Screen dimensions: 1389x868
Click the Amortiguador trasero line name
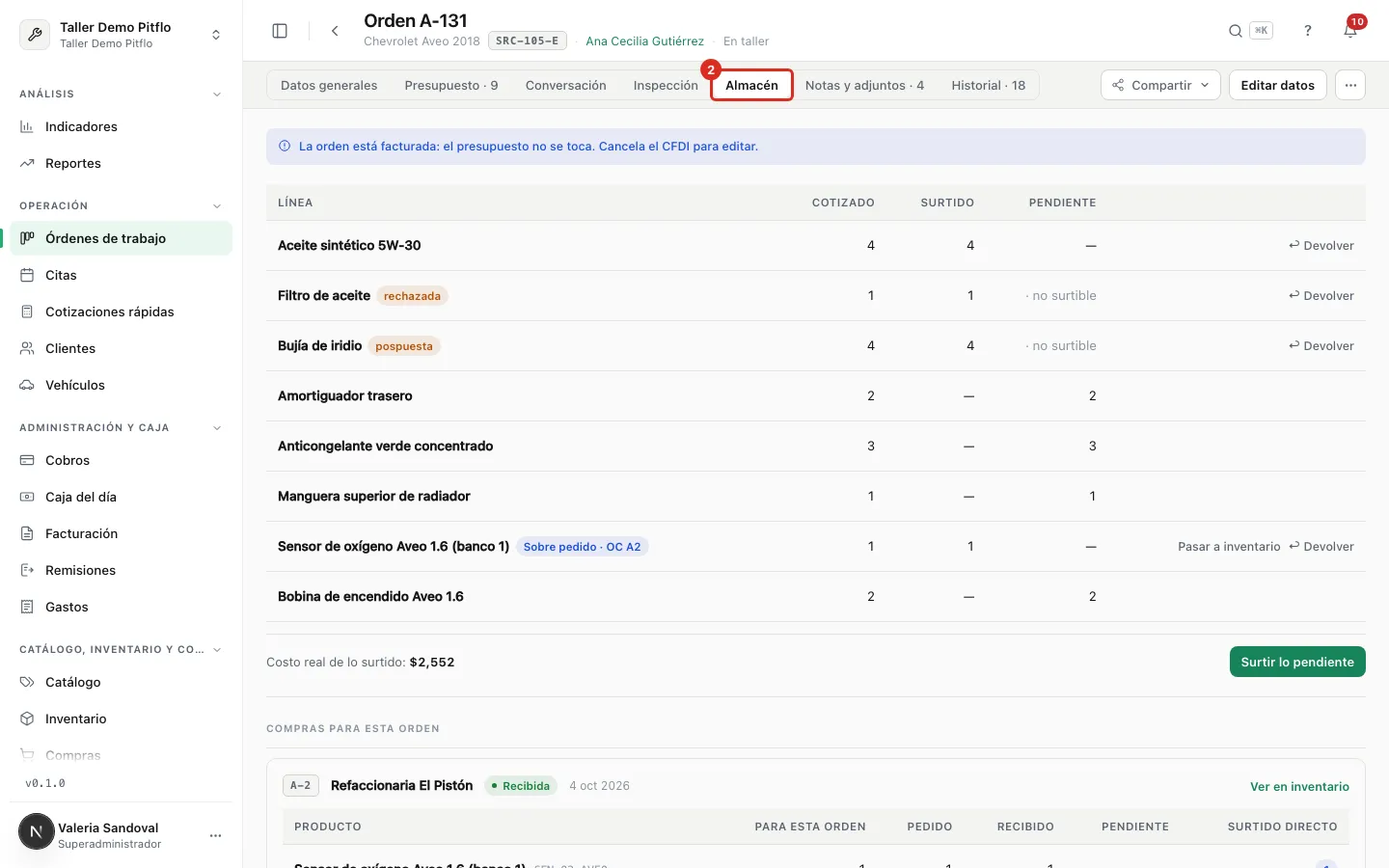coord(345,395)
